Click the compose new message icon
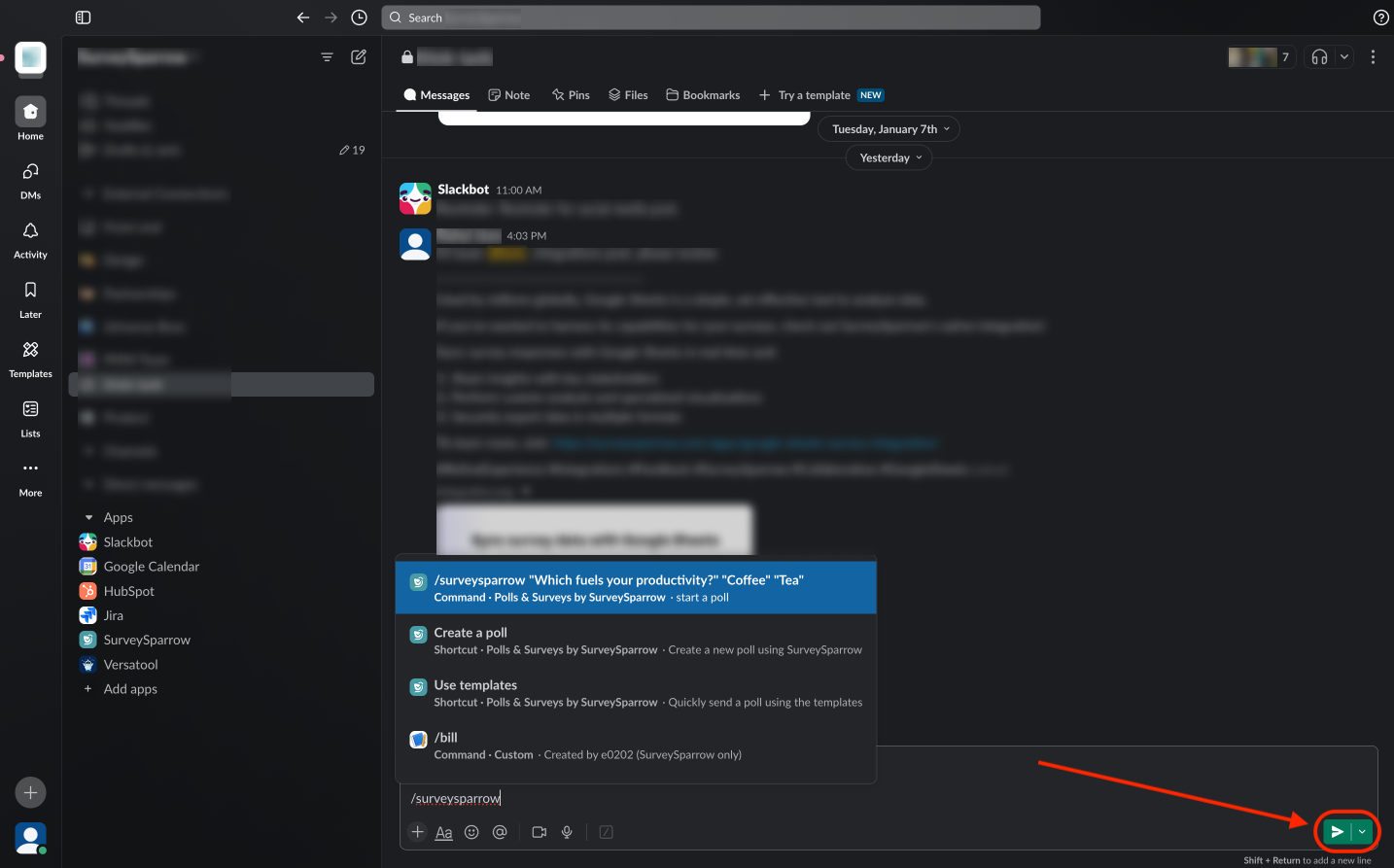The height and width of the screenshot is (868, 1394). click(359, 57)
